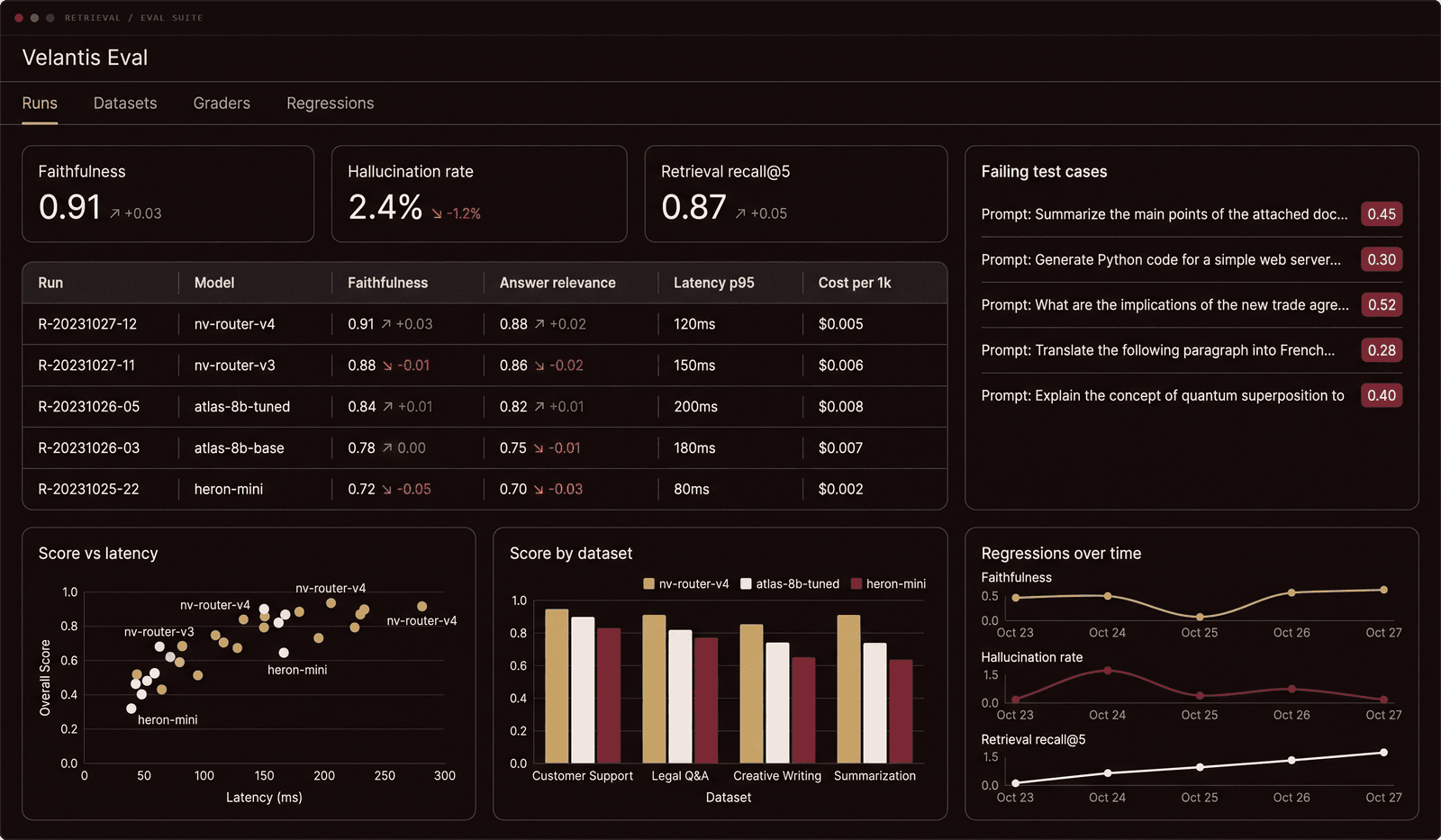The width and height of the screenshot is (1441, 840).
Task: Open the Graders tab
Action: pos(222,104)
